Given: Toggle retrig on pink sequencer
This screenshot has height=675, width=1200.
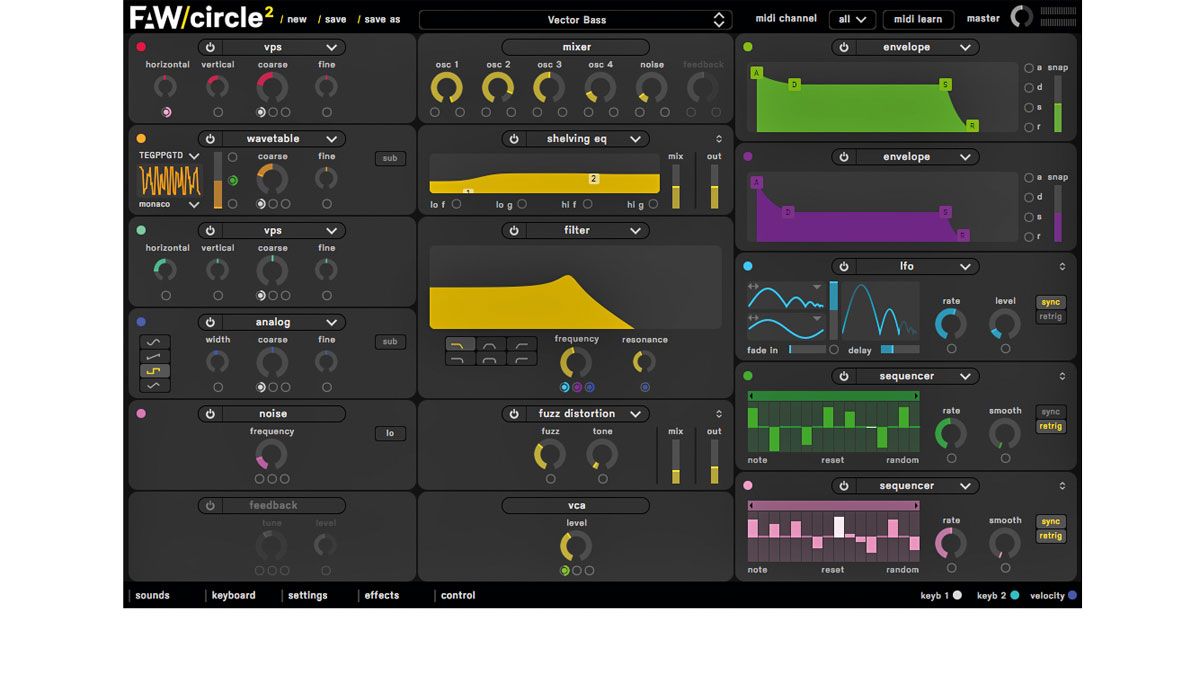Looking at the screenshot, I should [1050, 536].
